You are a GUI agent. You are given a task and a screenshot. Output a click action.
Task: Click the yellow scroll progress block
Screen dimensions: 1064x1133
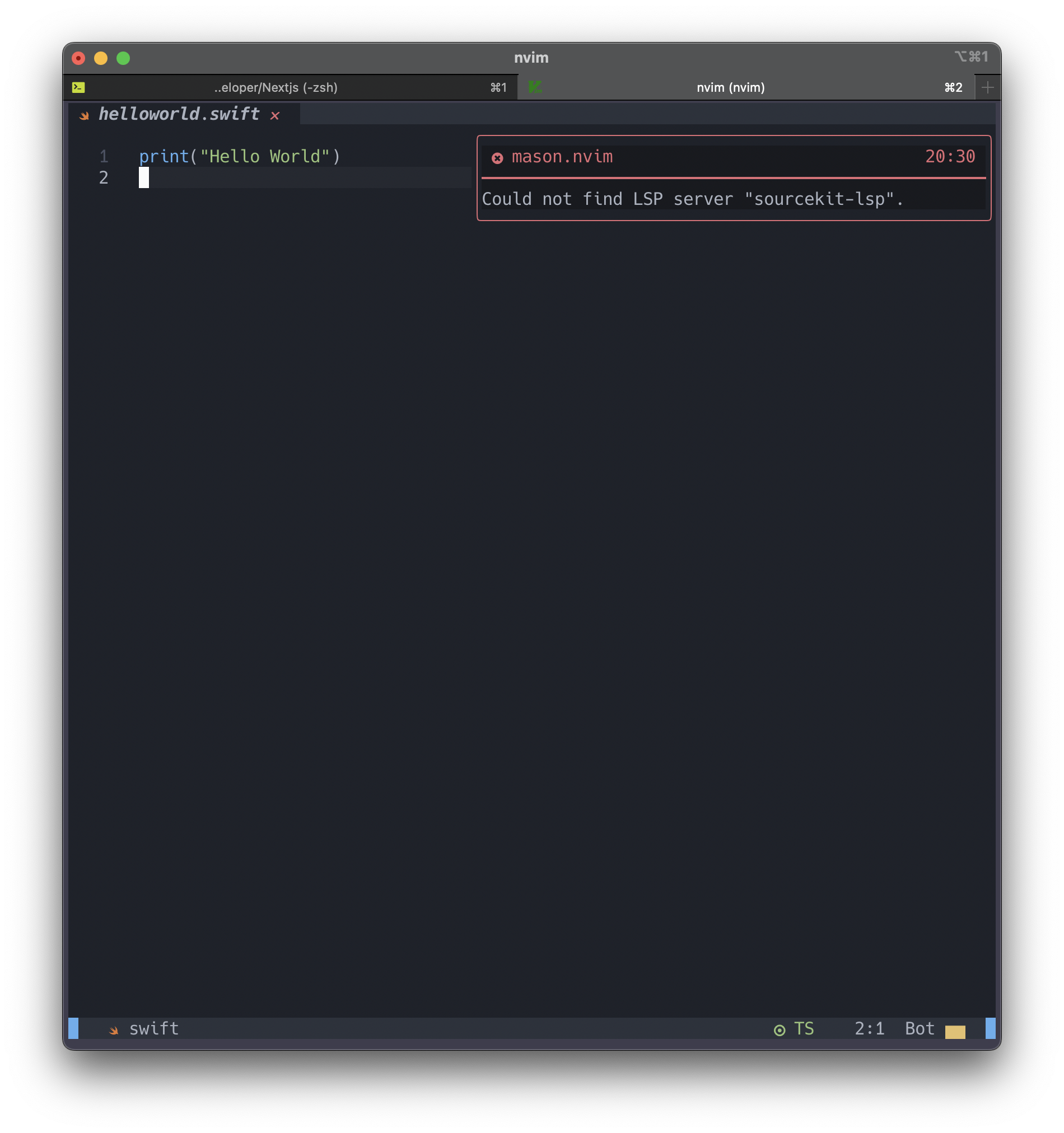pyautogui.click(x=955, y=1032)
